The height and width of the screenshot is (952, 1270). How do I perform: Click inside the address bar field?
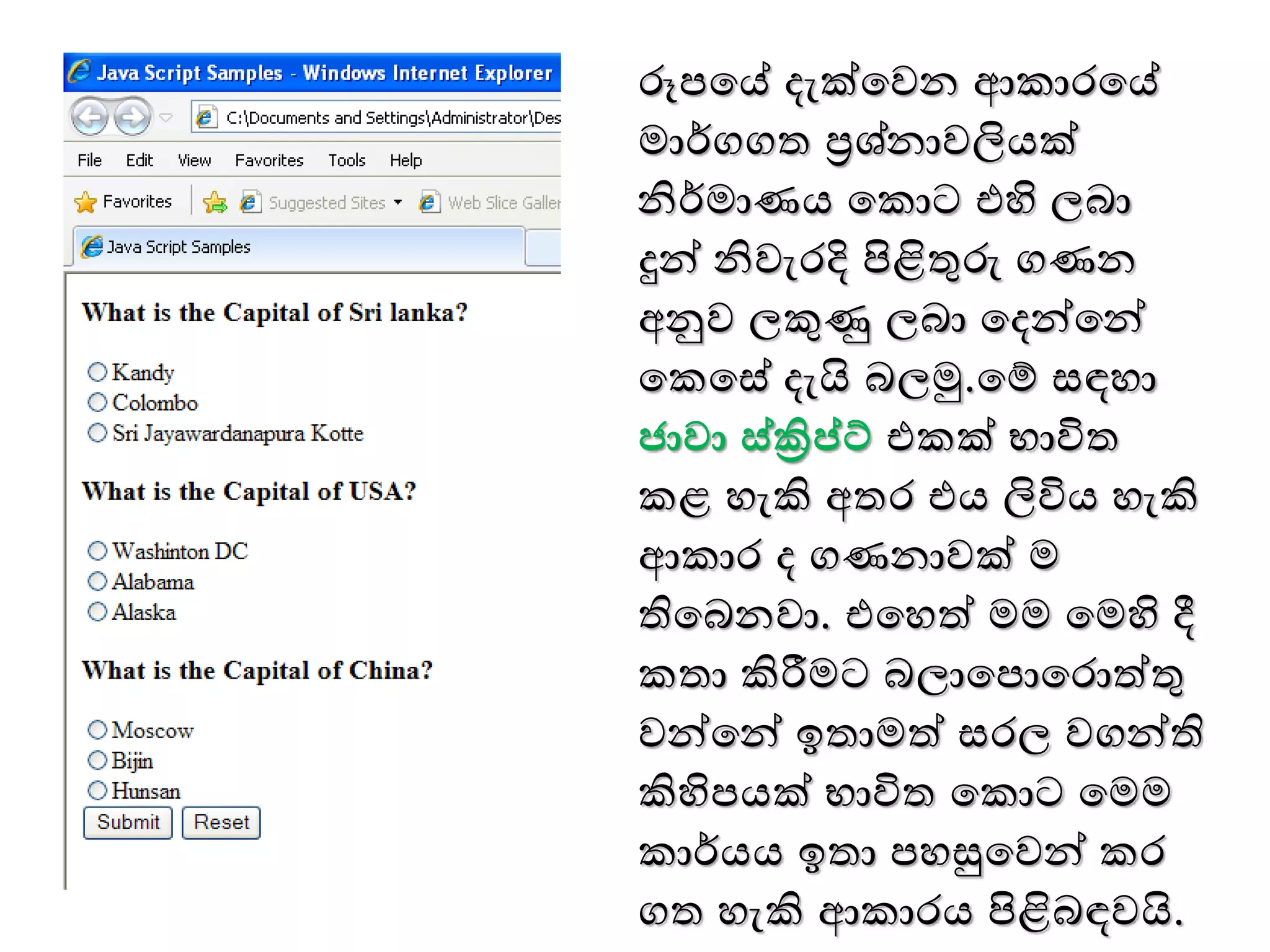[x=391, y=118]
